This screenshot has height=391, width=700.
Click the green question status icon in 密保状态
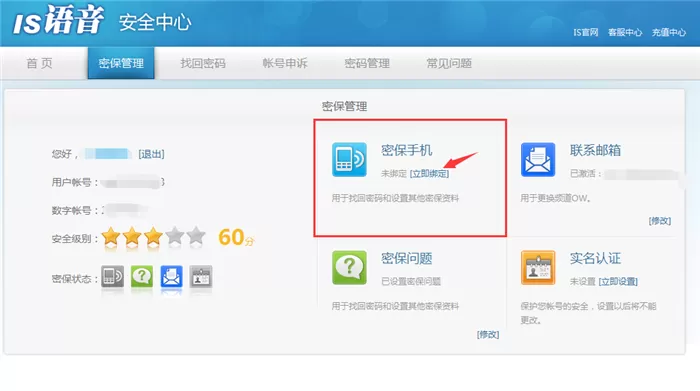point(142,277)
